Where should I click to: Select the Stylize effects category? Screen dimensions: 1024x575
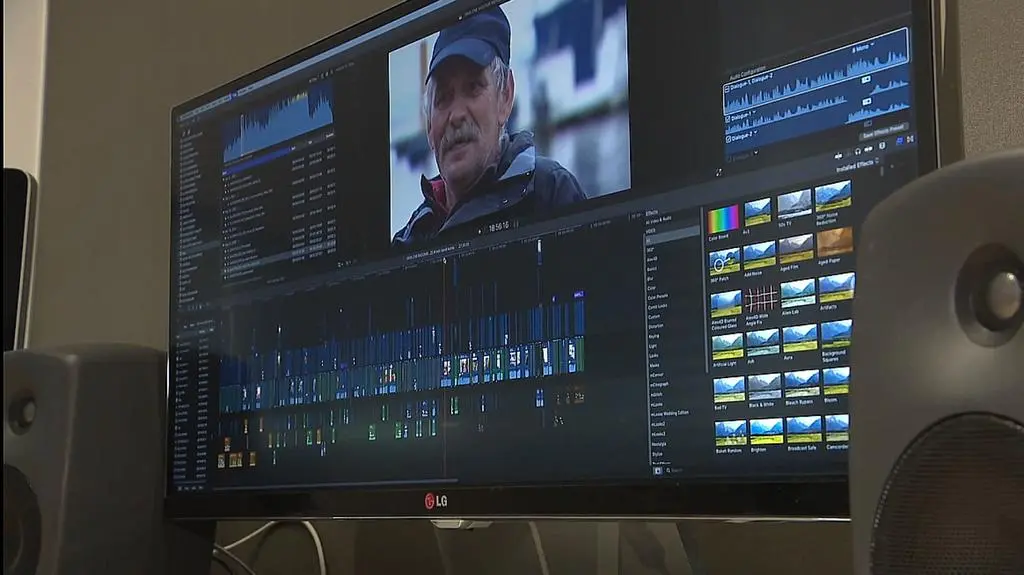(656, 453)
